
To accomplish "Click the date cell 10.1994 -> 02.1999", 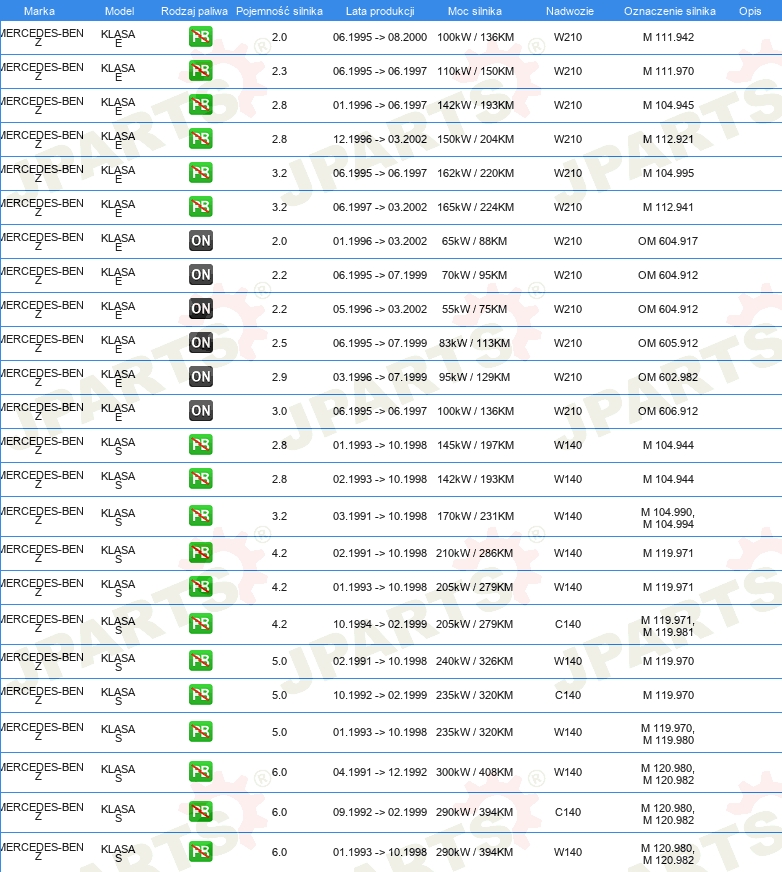I will coord(380,624).
